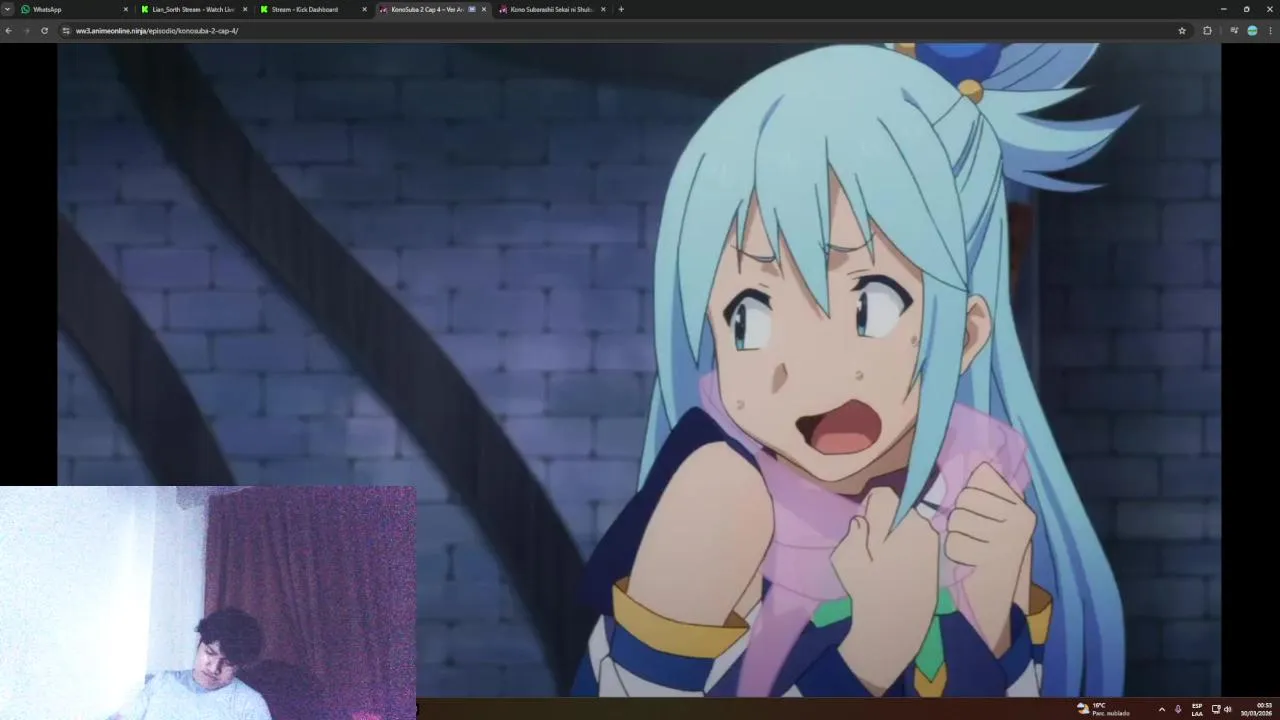Open the weather widget in the taskbar
This screenshot has height=720, width=1280.
click(x=1103, y=709)
